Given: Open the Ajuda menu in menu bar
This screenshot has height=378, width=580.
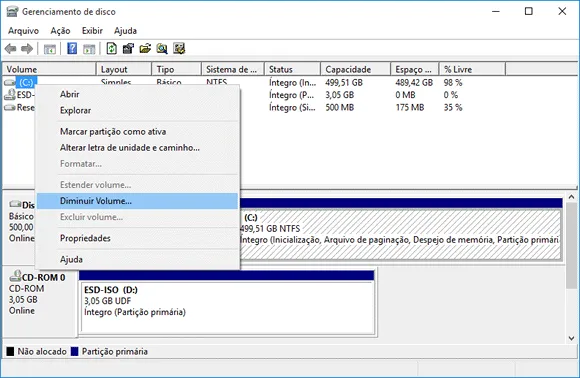Looking at the screenshot, I should (x=125, y=31).
